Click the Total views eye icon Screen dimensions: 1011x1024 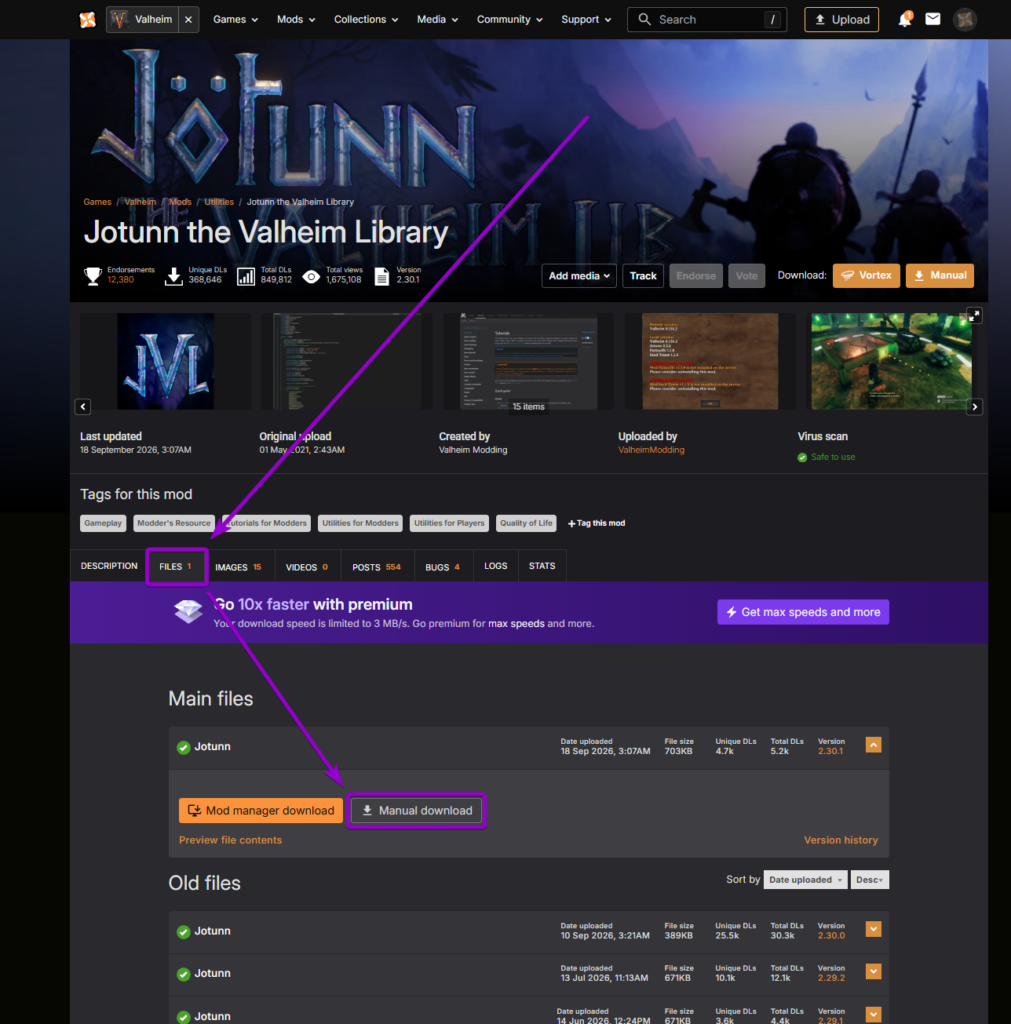tap(312, 277)
